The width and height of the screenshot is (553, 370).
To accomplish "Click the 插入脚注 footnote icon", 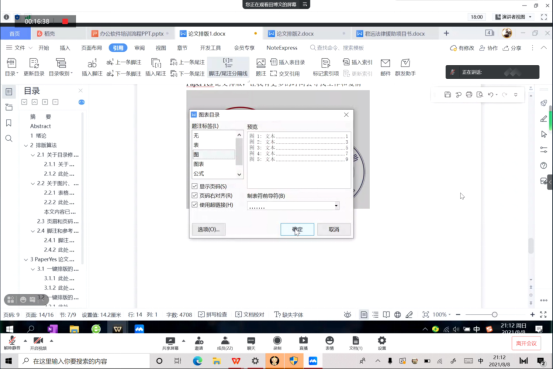I will click(x=92, y=63).
